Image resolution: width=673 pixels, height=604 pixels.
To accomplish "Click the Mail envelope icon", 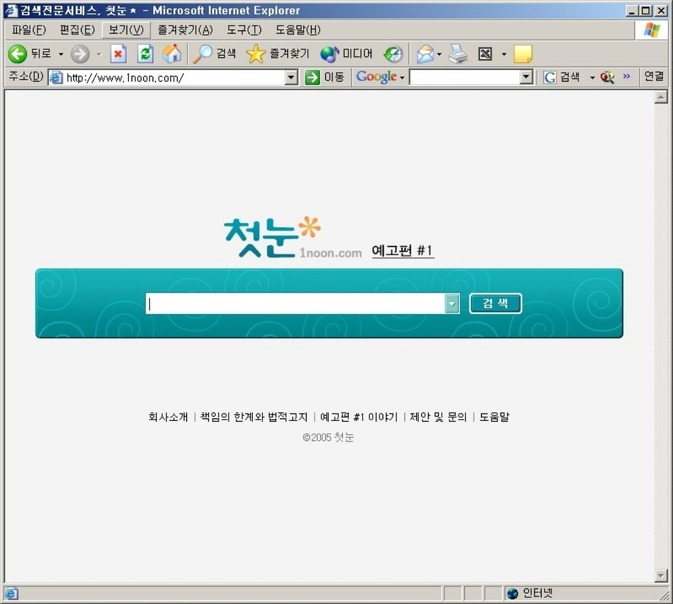I will (425, 54).
